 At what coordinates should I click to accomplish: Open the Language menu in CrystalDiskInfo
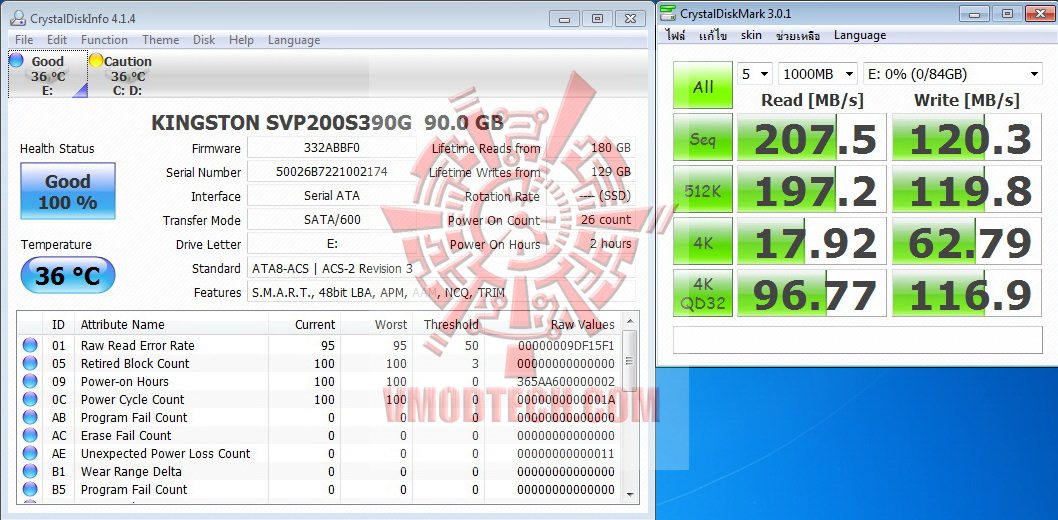[294, 40]
